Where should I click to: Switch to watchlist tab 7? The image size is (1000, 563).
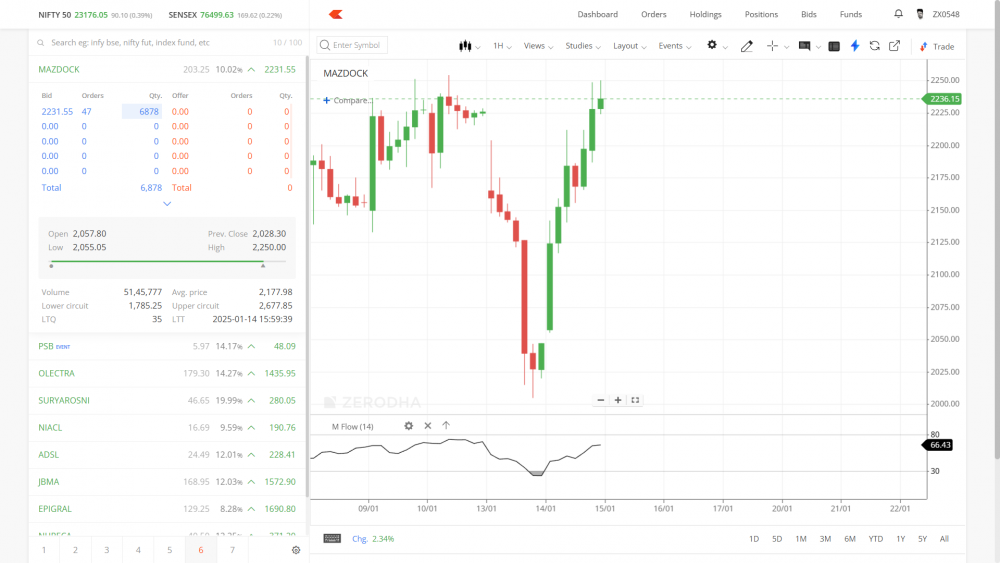232,550
